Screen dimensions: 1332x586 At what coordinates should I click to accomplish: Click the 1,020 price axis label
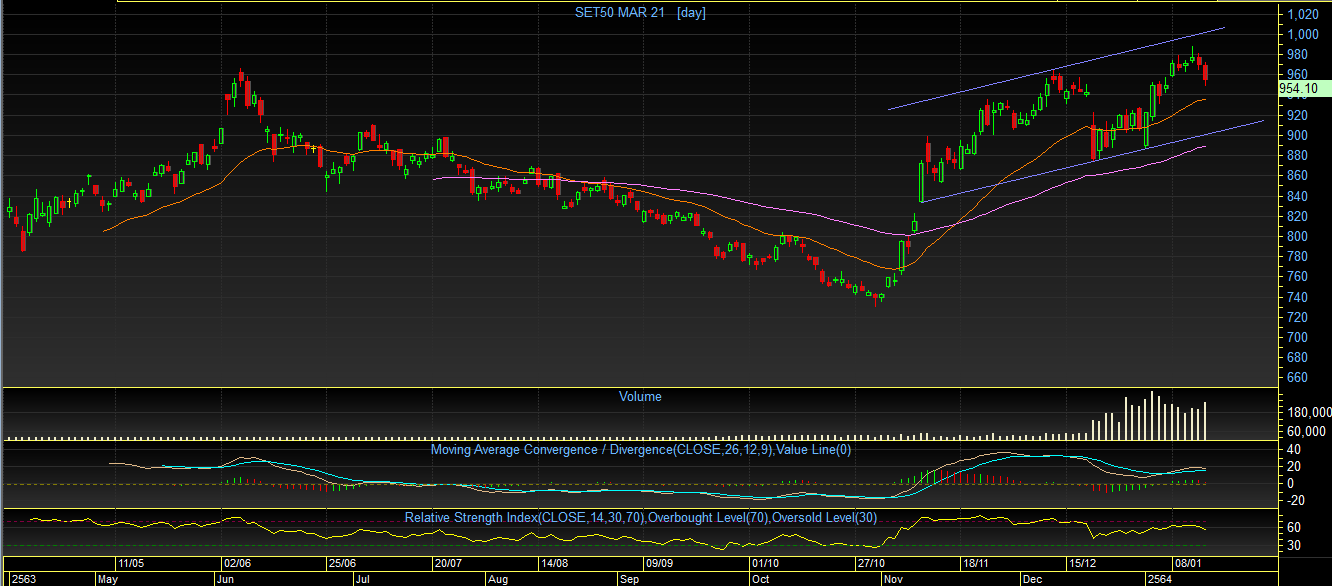tap(1303, 15)
